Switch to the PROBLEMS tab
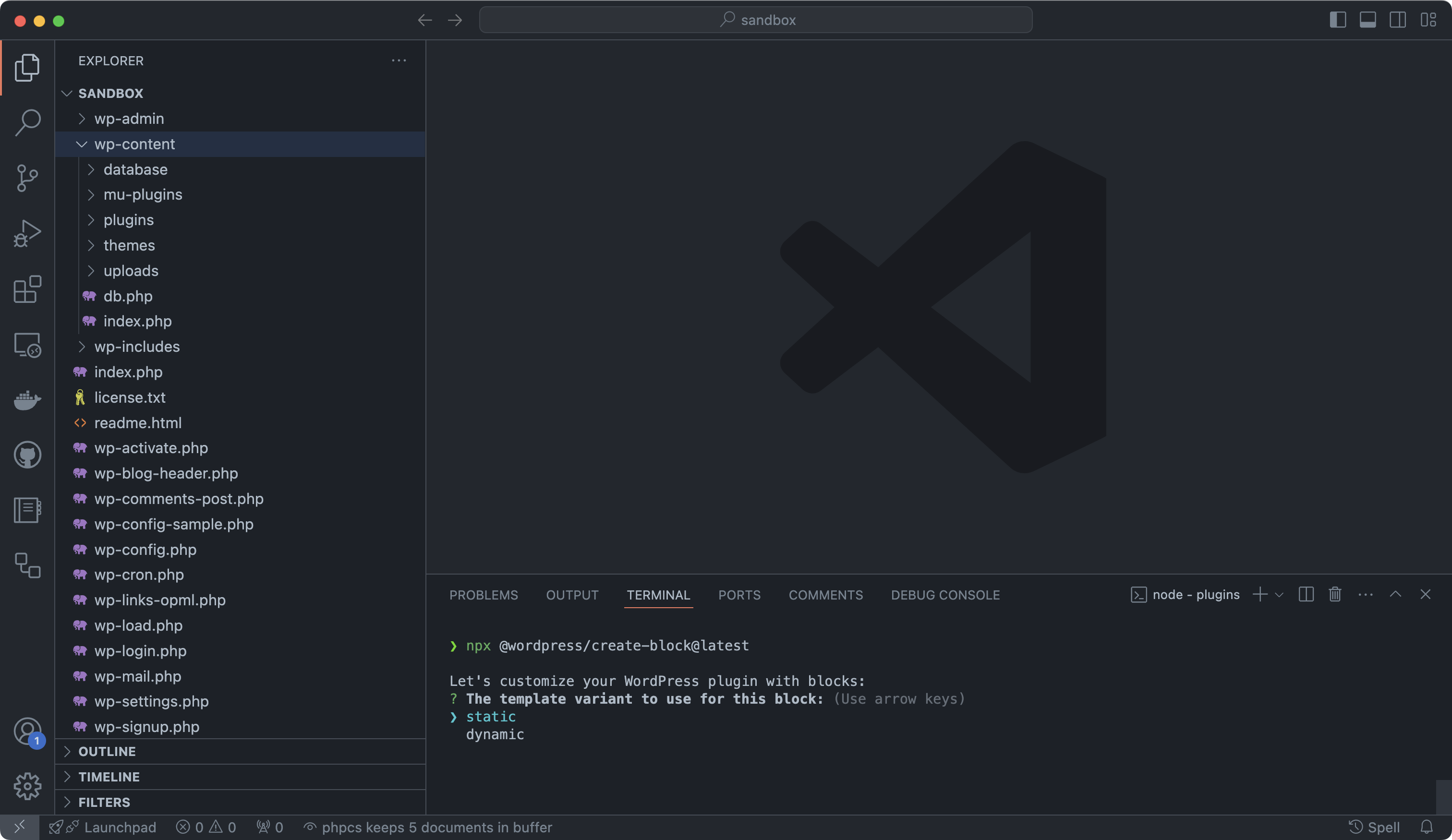Viewport: 1452px width, 840px height. (x=484, y=595)
